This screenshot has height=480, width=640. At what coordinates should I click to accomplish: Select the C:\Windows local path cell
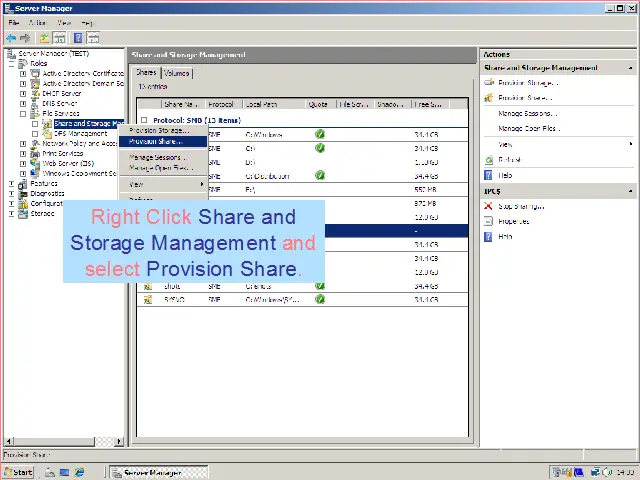point(264,135)
